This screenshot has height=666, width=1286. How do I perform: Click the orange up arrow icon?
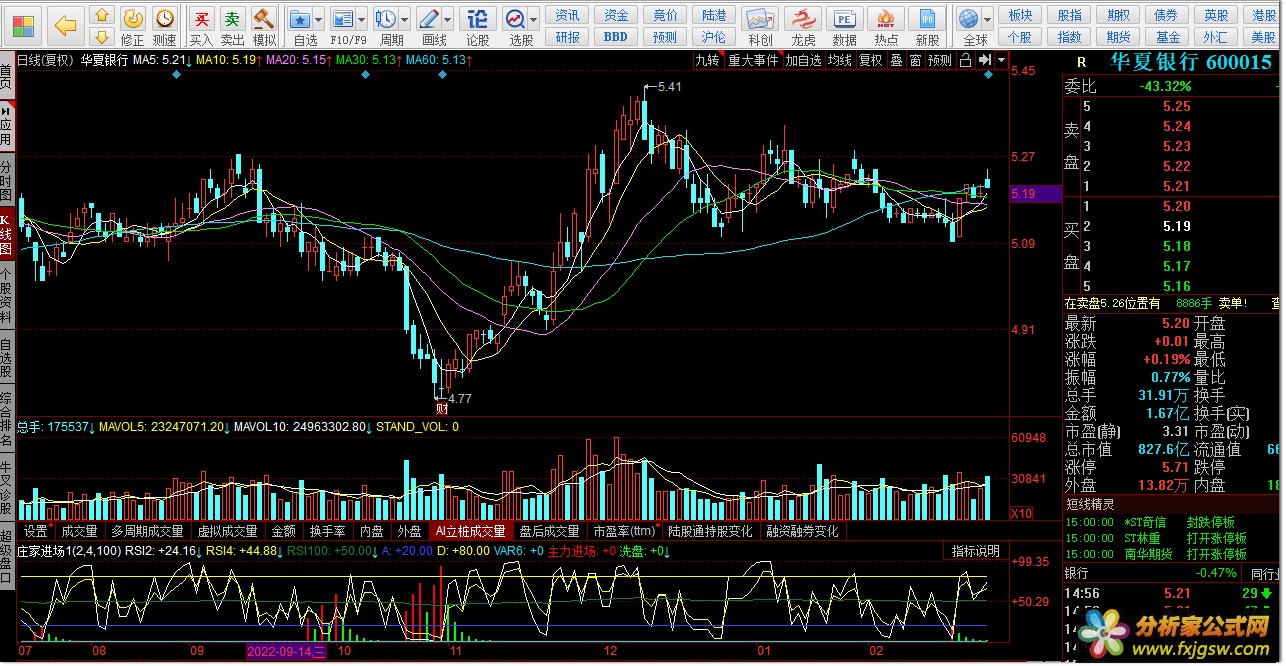coord(102,15)
